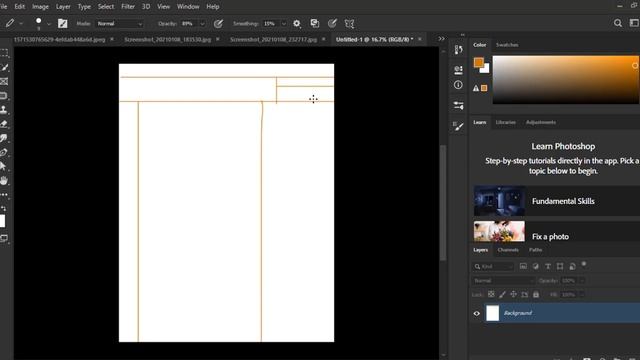This screenshot has width=640, height=360.
Task: Open the brush preset picker arrow
Action: coord(49,24)
